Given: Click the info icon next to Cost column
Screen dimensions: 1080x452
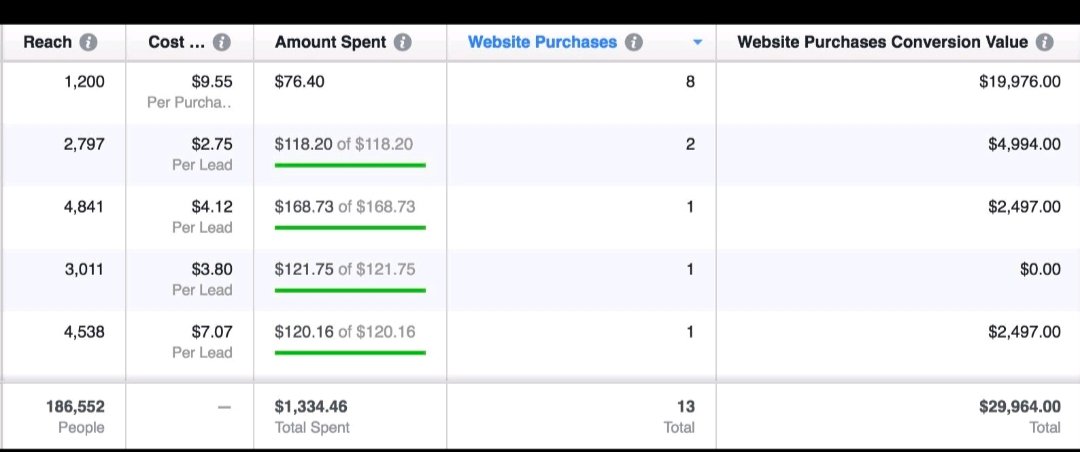Looking at the screenshot, I should point(221,42).
